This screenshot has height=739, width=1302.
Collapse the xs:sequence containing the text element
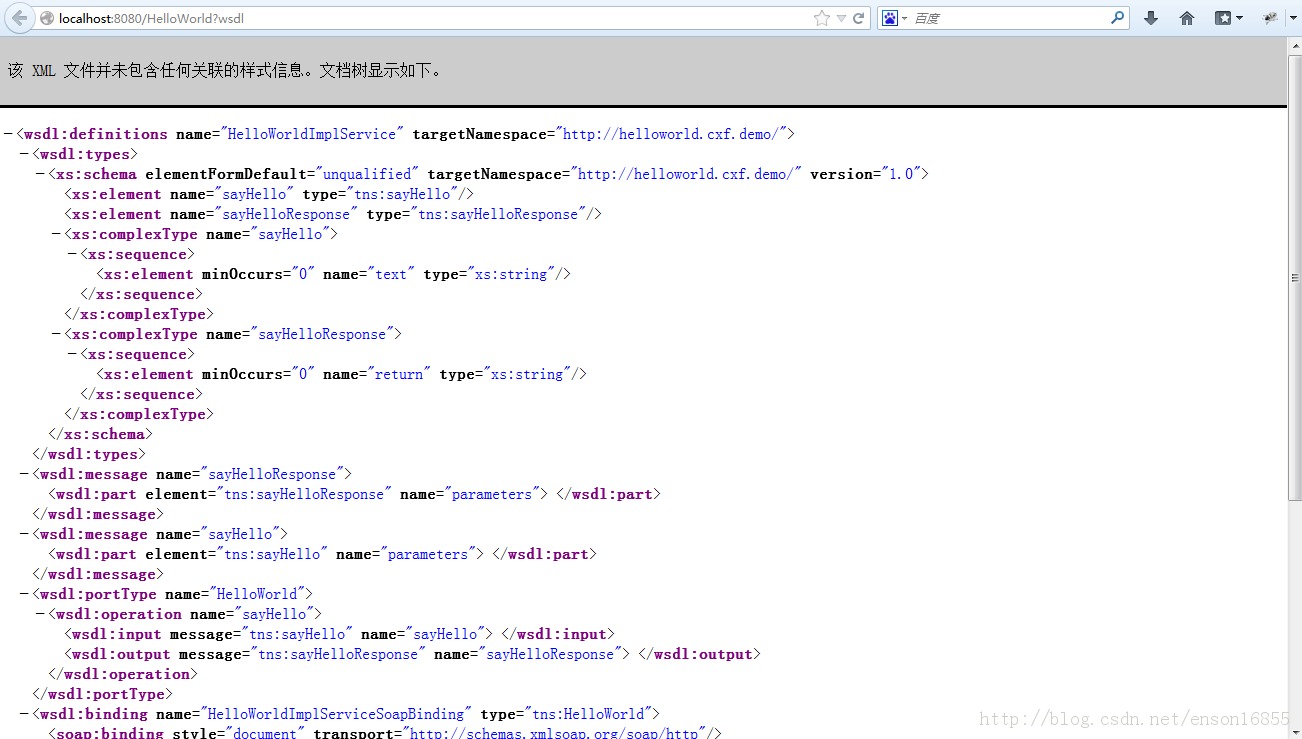[x=72, y=254]
